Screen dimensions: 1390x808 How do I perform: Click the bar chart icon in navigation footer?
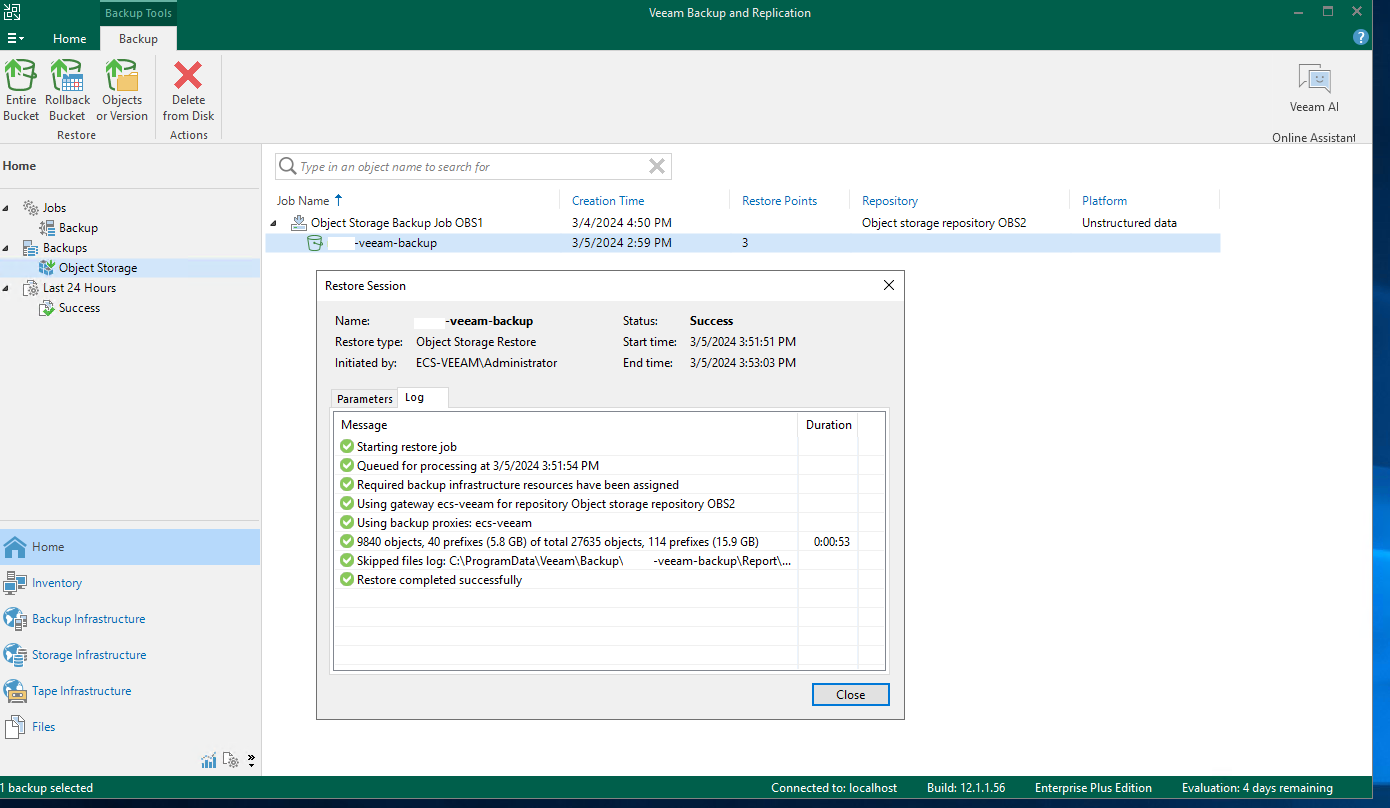209,761
